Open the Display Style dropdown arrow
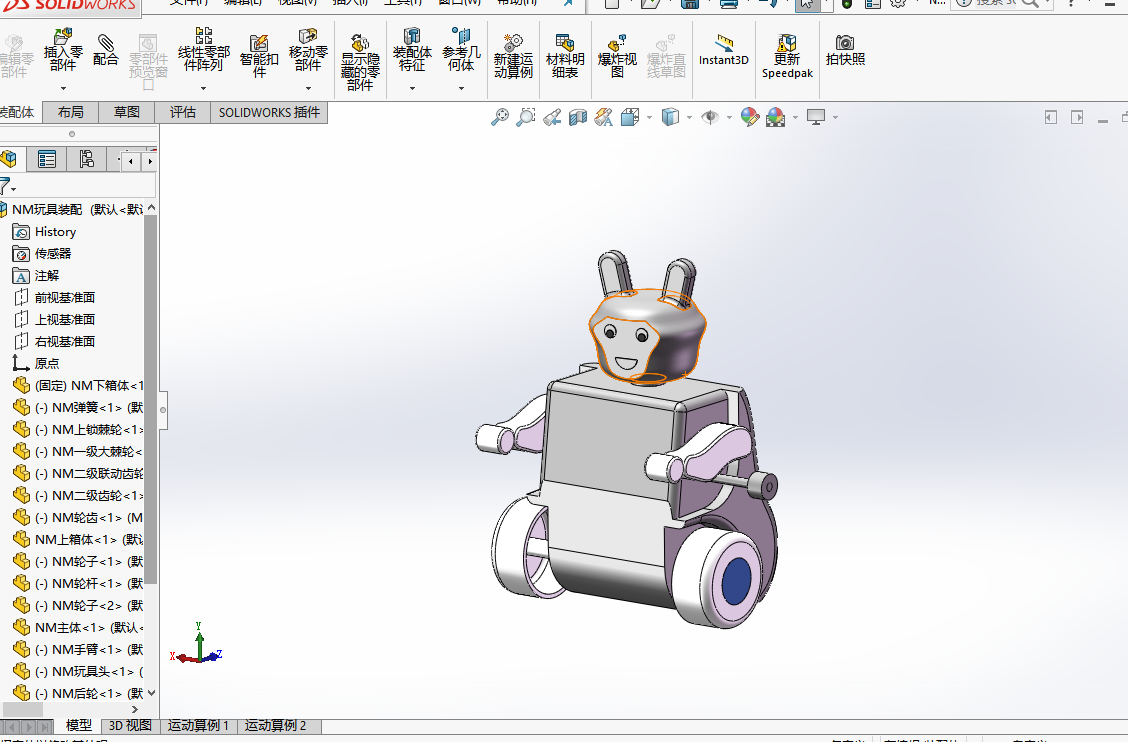1128x742 pixels. point(689,117)
